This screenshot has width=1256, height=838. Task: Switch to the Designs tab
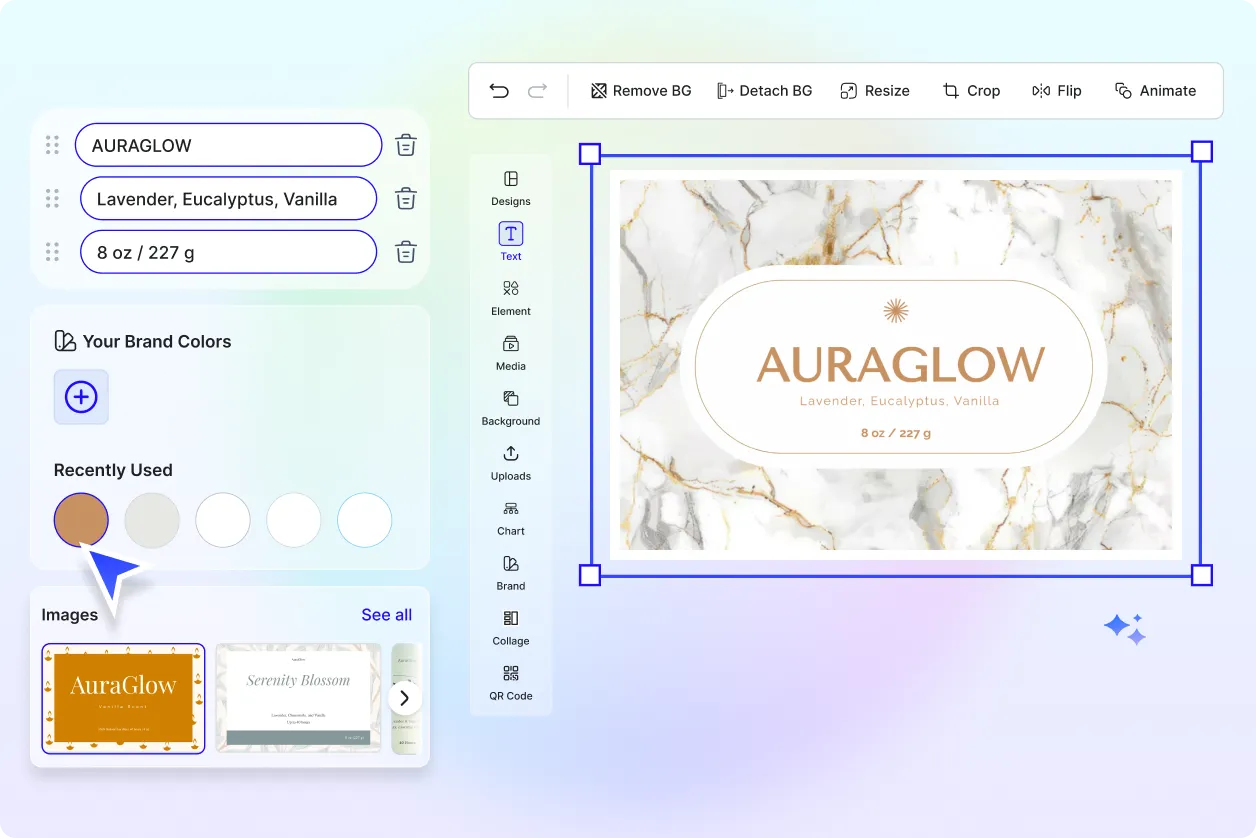[x=510, y=188]
